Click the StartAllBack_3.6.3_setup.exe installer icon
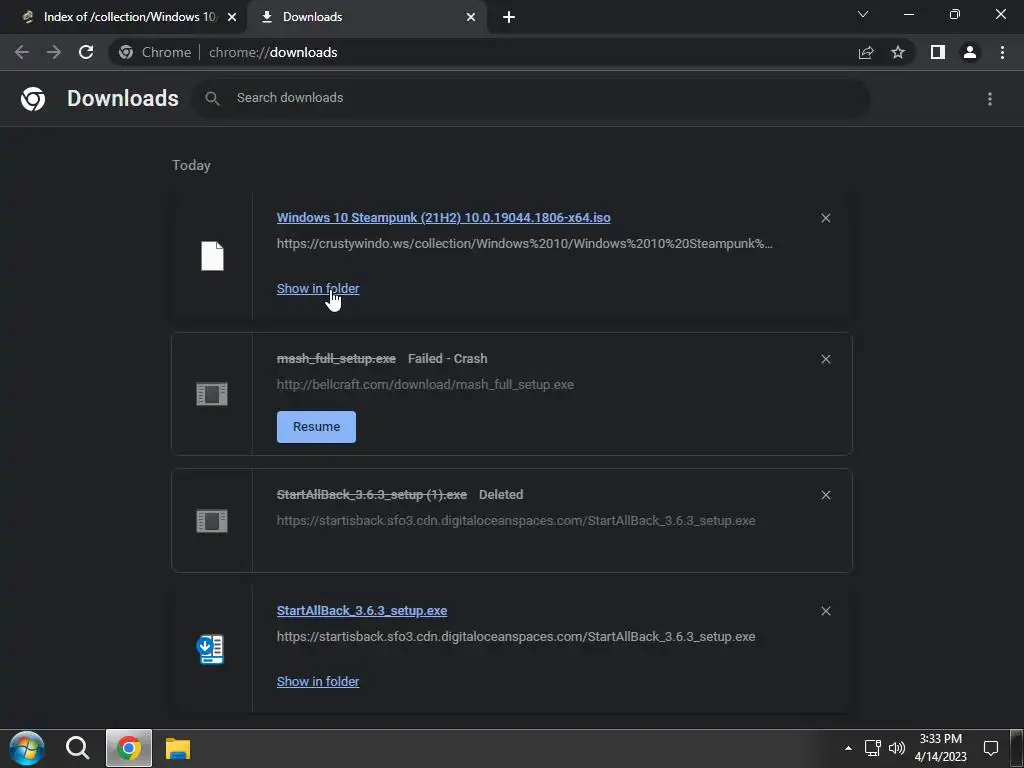This screenshot has width=1024, height=768. tap(210, 649)
